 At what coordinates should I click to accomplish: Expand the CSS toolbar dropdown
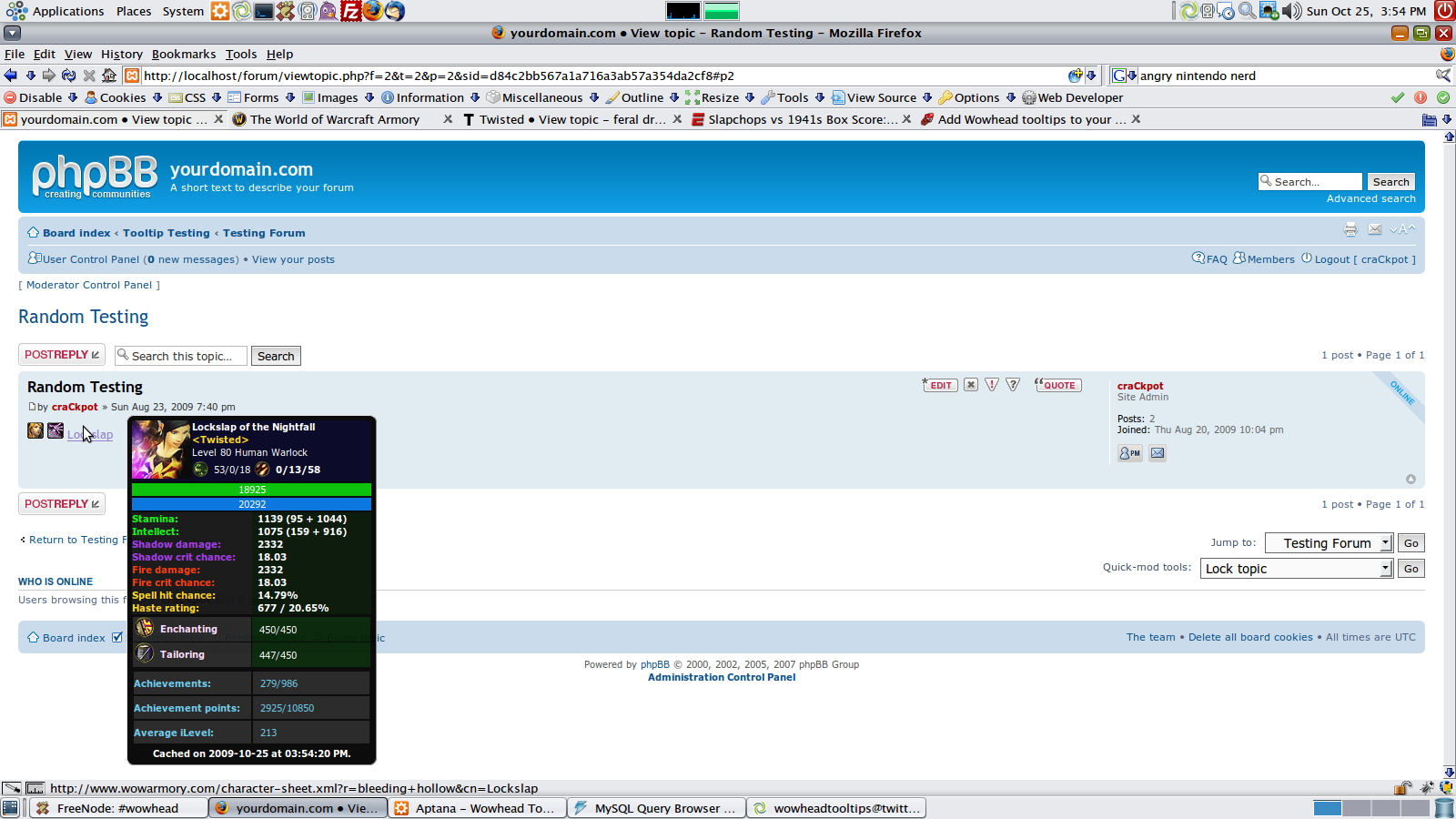(x=217, y=97)
